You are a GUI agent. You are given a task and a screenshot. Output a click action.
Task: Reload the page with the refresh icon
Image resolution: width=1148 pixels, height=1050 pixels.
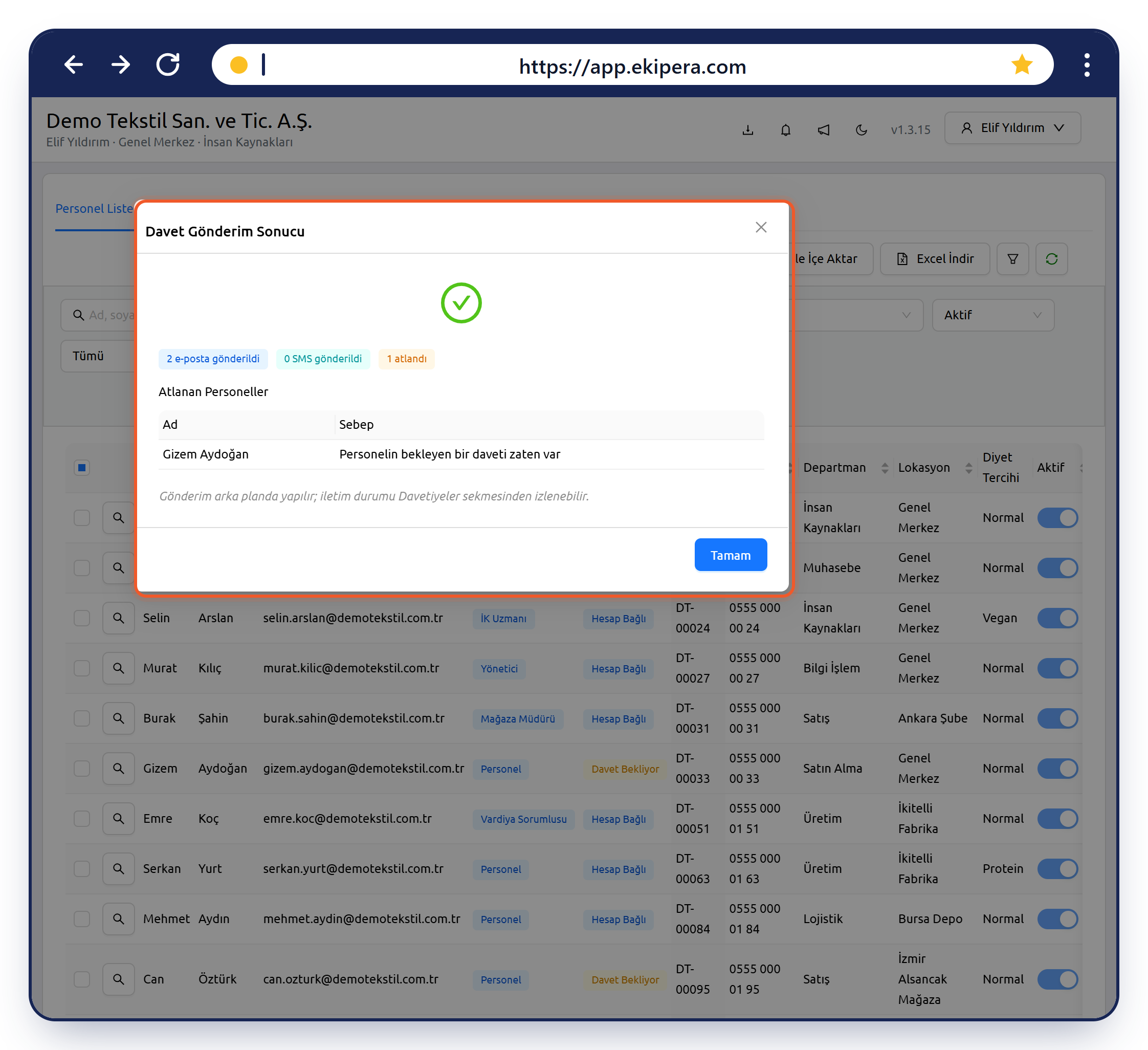[x=168, y=65]
